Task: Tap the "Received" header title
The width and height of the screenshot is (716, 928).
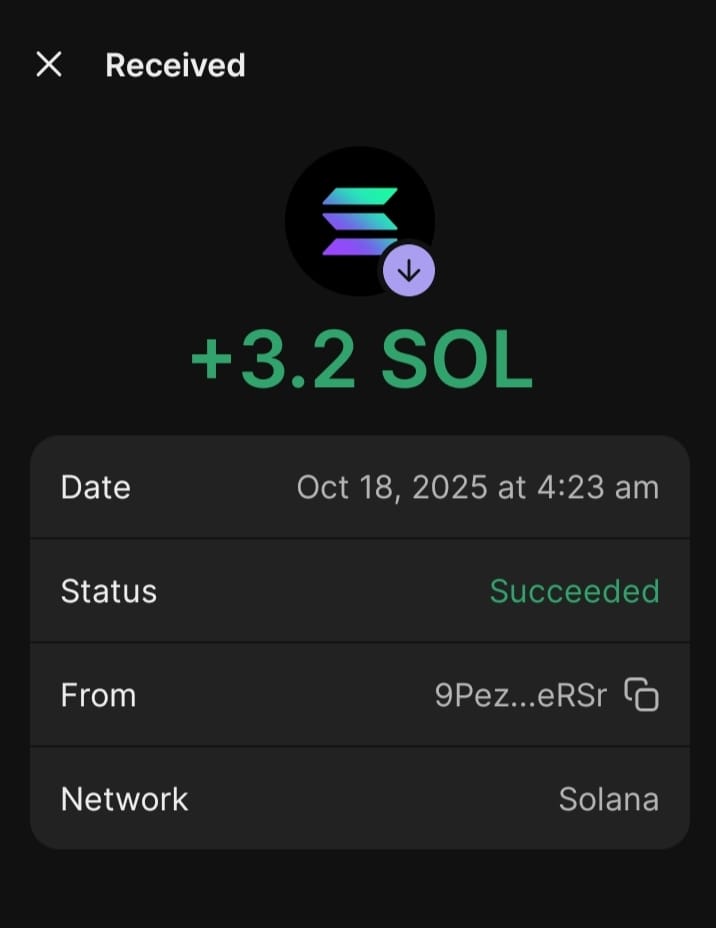Action: 175,65
